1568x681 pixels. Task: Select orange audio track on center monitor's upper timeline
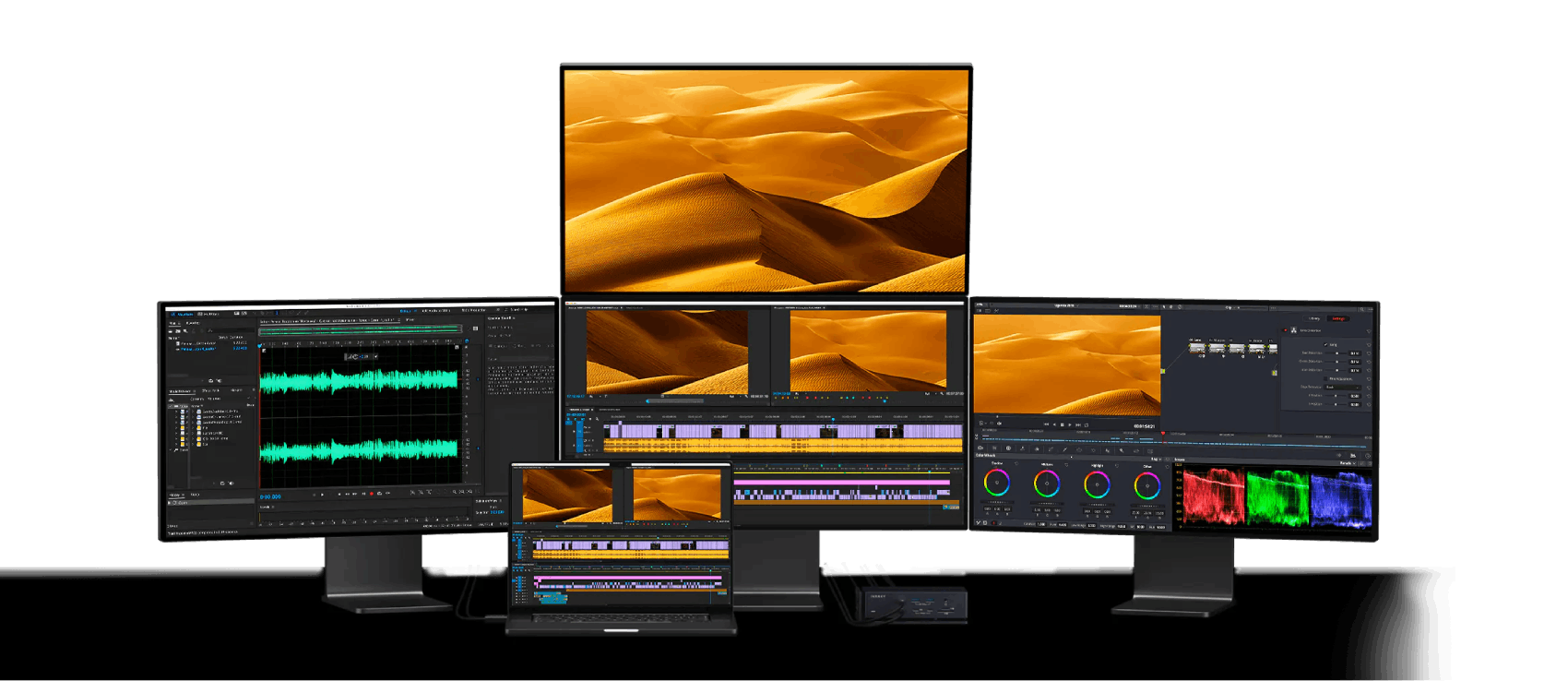tap(782, 446)
